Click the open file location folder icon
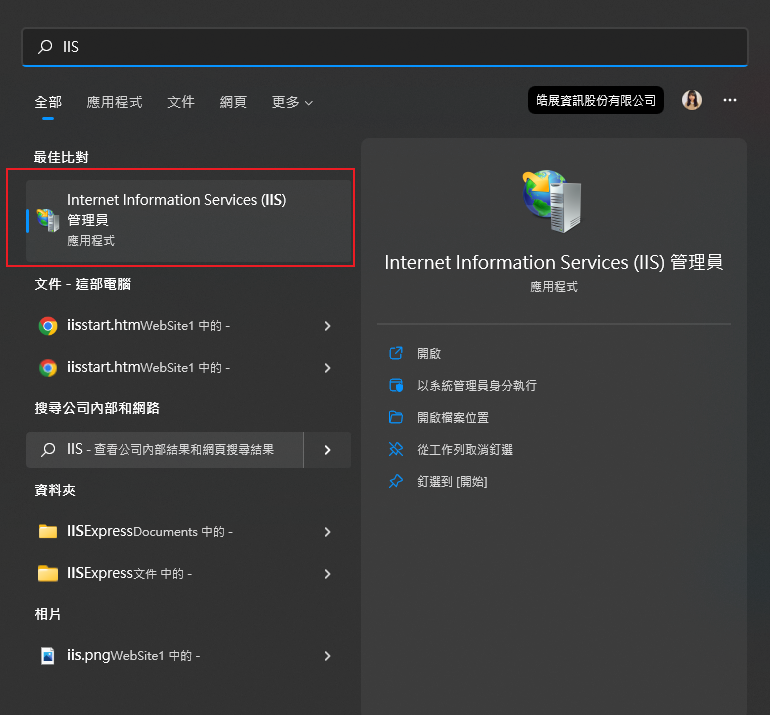The height and width of the screenshot is (715, 770). [x=396, y=417]
